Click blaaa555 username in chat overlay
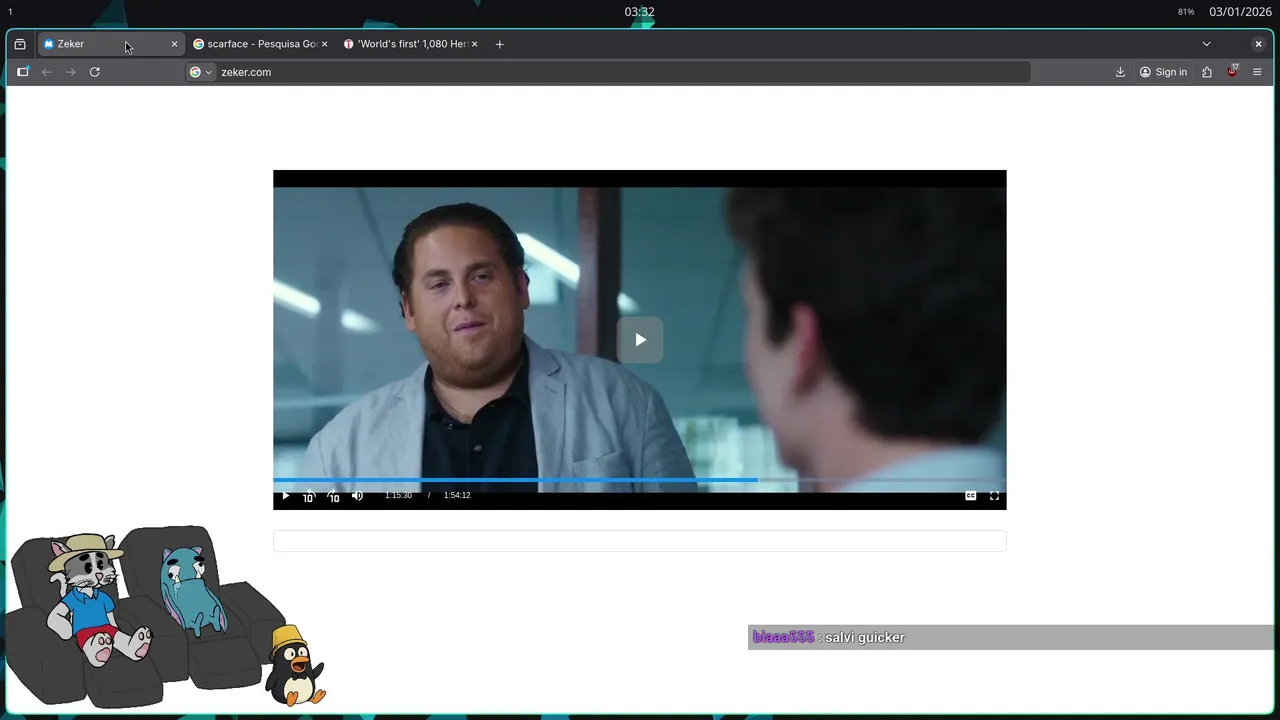1280x720 pixels. click(783, 637)
